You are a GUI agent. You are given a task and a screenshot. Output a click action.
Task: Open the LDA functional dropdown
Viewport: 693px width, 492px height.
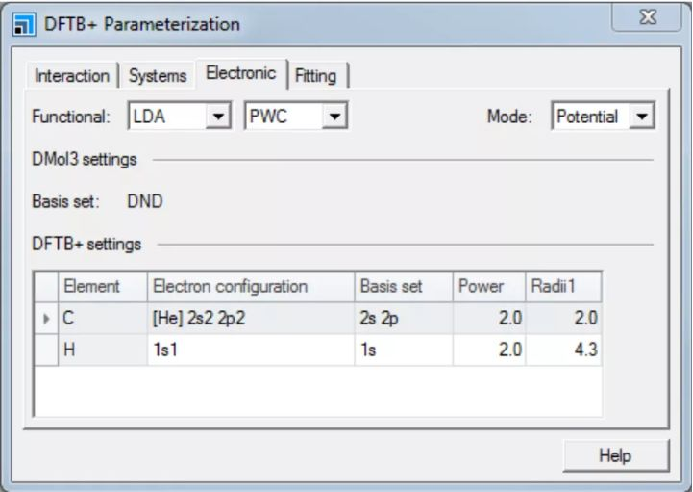pyautogui.click(x=218, y=116)
